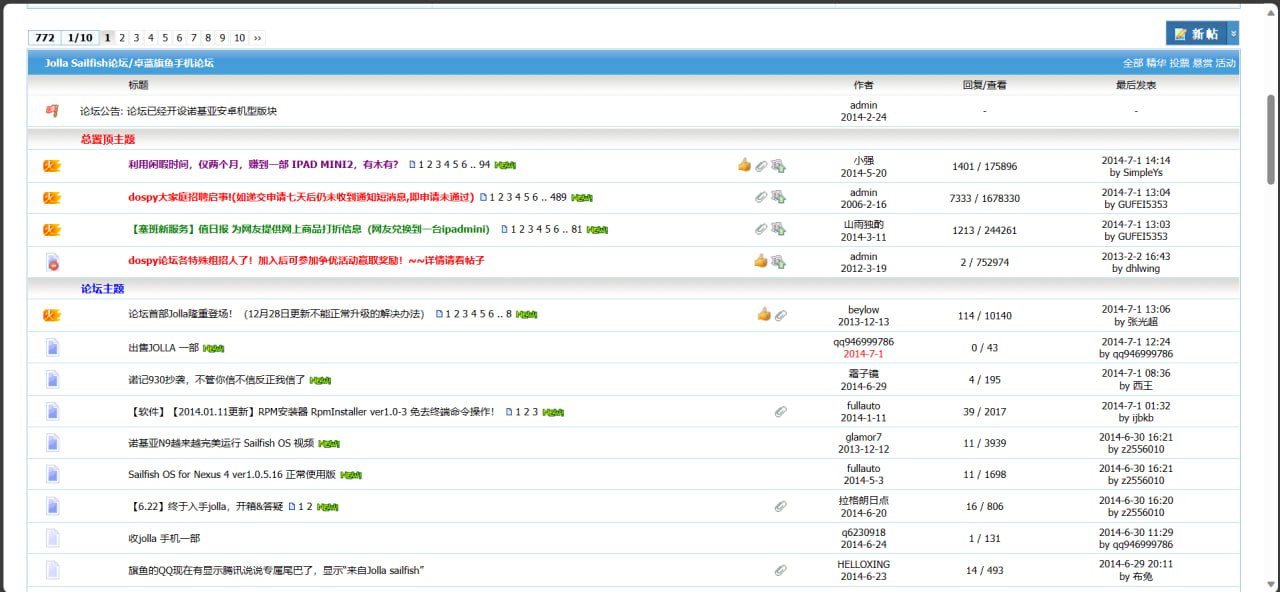Select the 精华 filter tab
This screenshot has height=592, width=1280.
1156,63
